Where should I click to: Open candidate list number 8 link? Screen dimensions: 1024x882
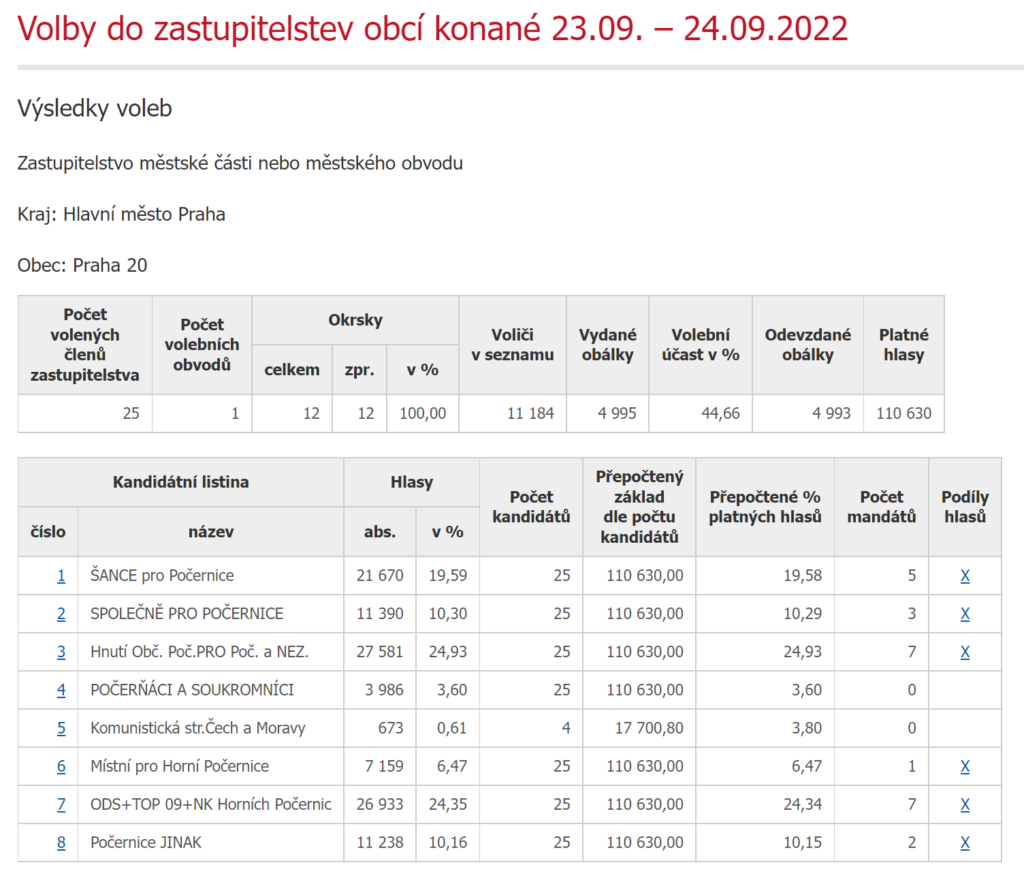pos(61,843)
